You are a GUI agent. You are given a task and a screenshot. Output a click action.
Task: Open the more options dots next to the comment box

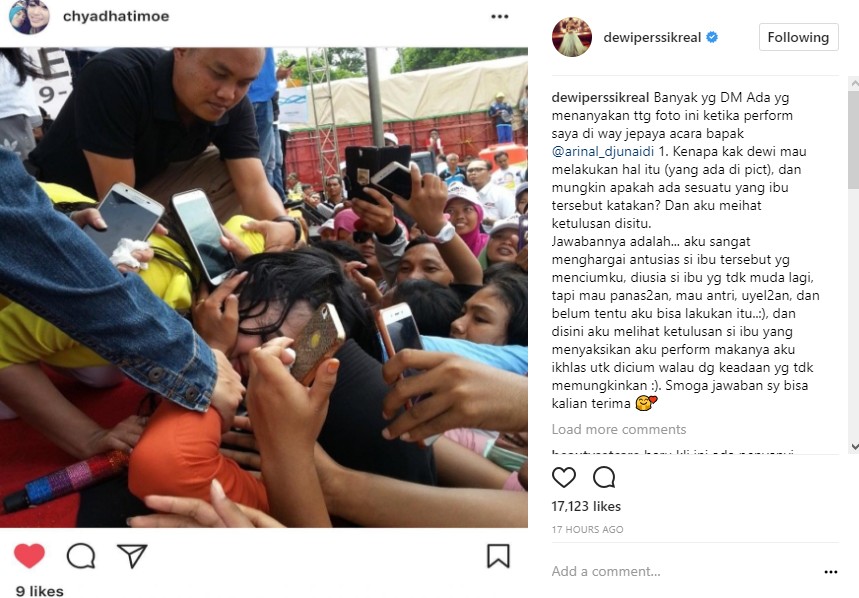point(831,572)
